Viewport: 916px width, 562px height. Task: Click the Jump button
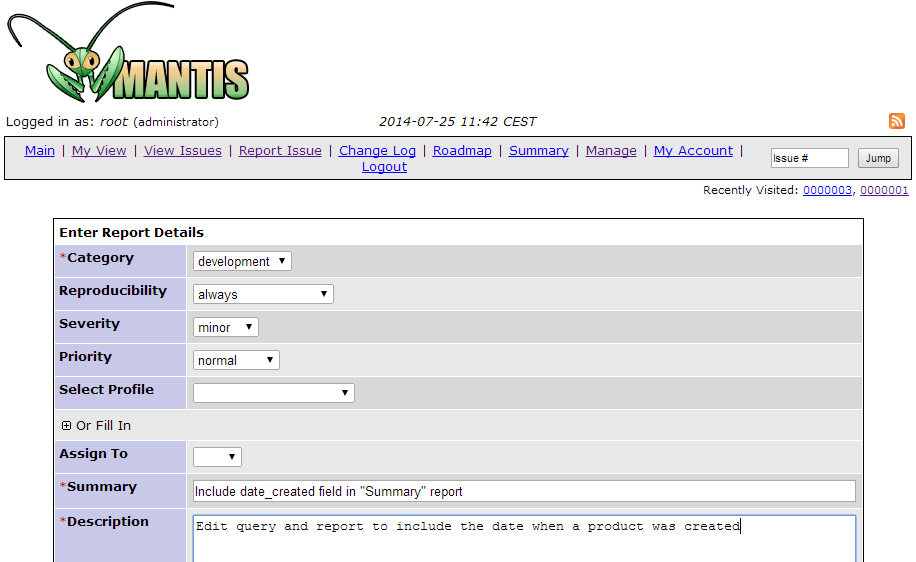878,158
